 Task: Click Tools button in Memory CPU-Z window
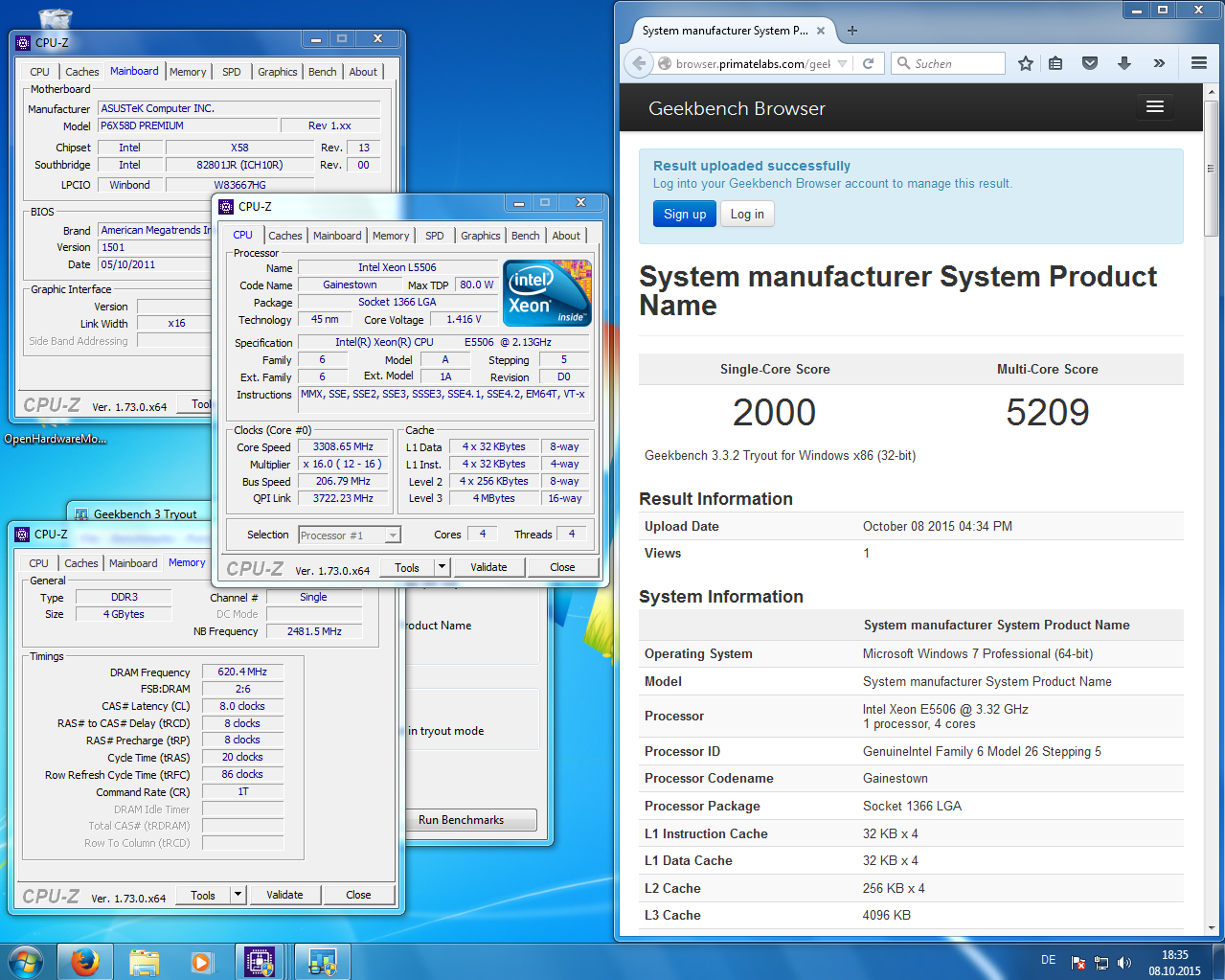coord(203,895)
